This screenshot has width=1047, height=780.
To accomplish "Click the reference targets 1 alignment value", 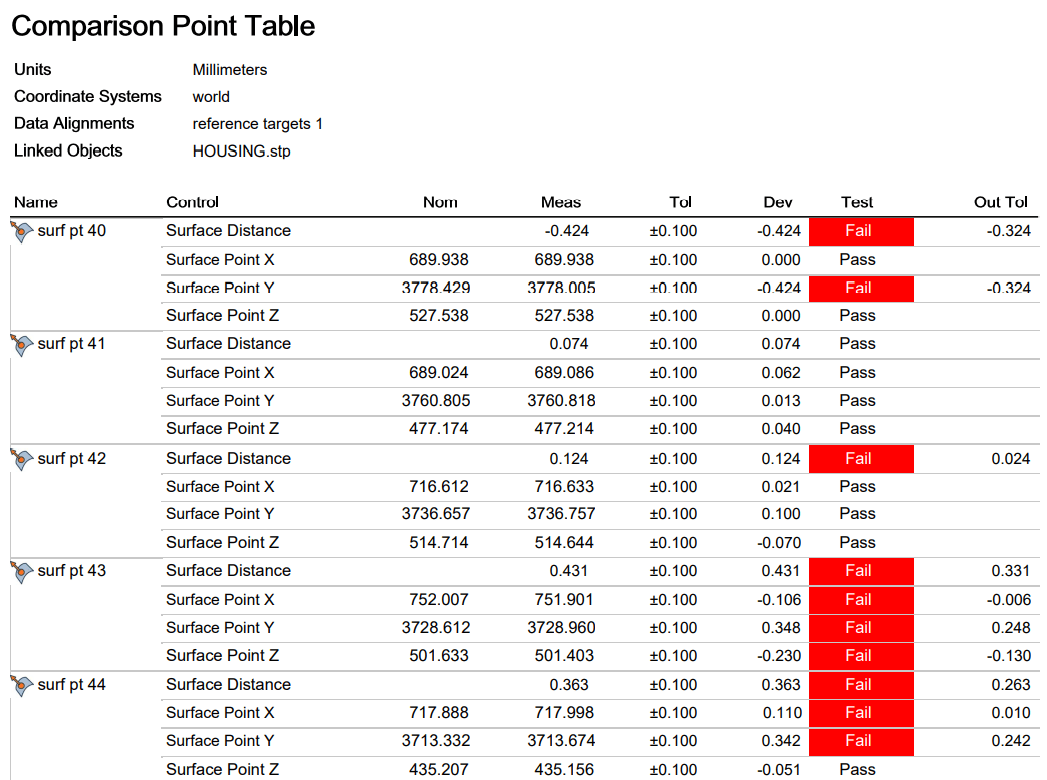I will point(258,124).
